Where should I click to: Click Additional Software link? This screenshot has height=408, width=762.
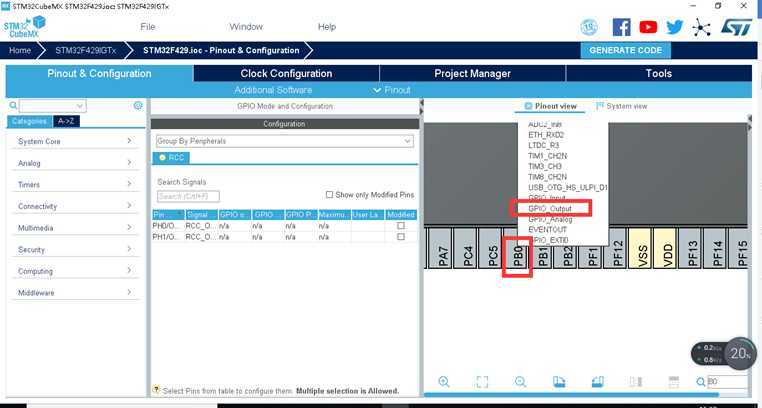click(x=273, y=90)
